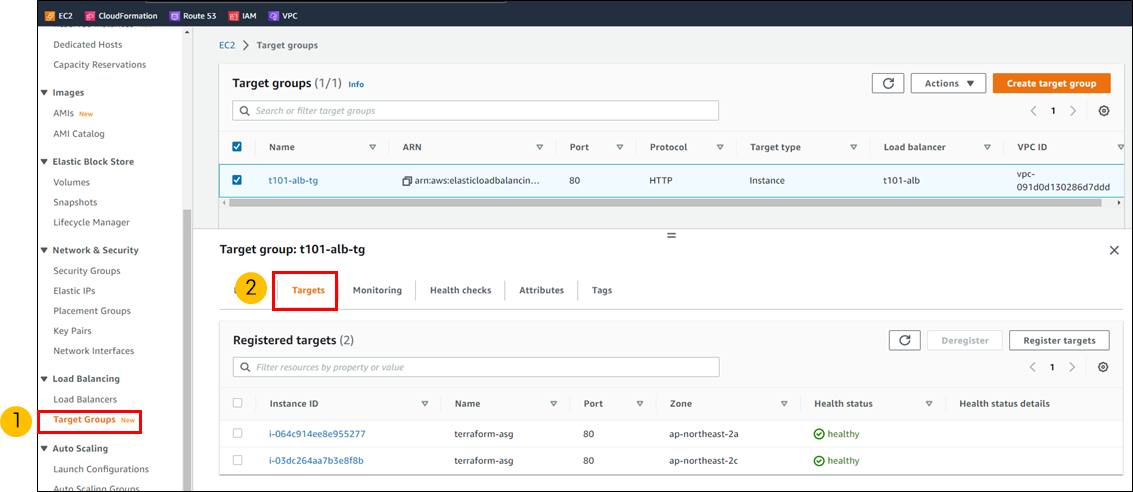This screenshot has height=492, width=1133.
Task: Switch to the Attributes tab
Action: (541, 290)
